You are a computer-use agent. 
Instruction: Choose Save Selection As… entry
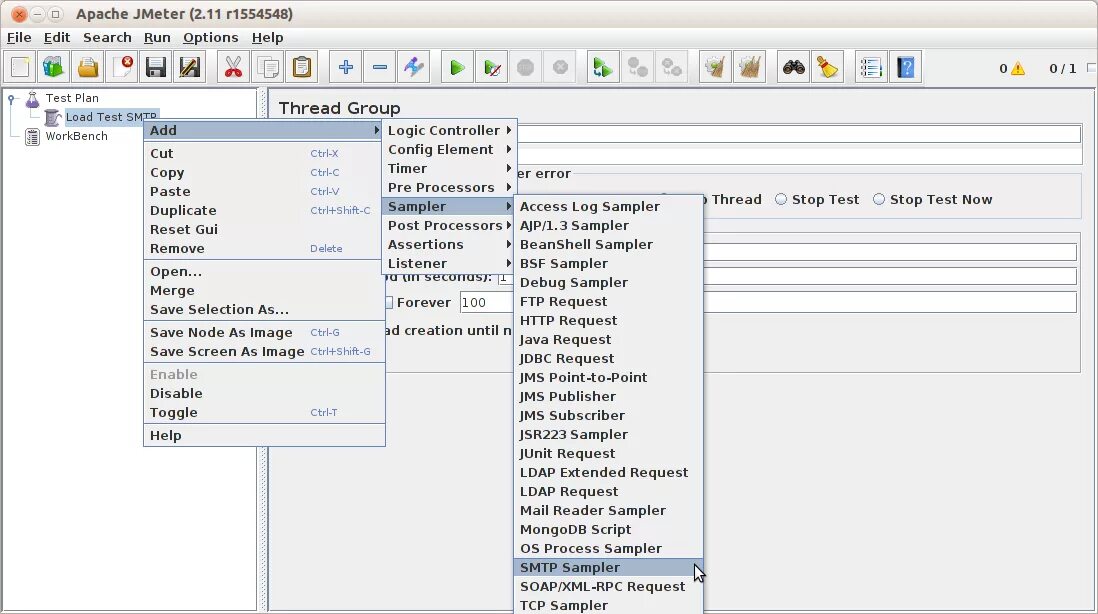(x=264, y=309)
